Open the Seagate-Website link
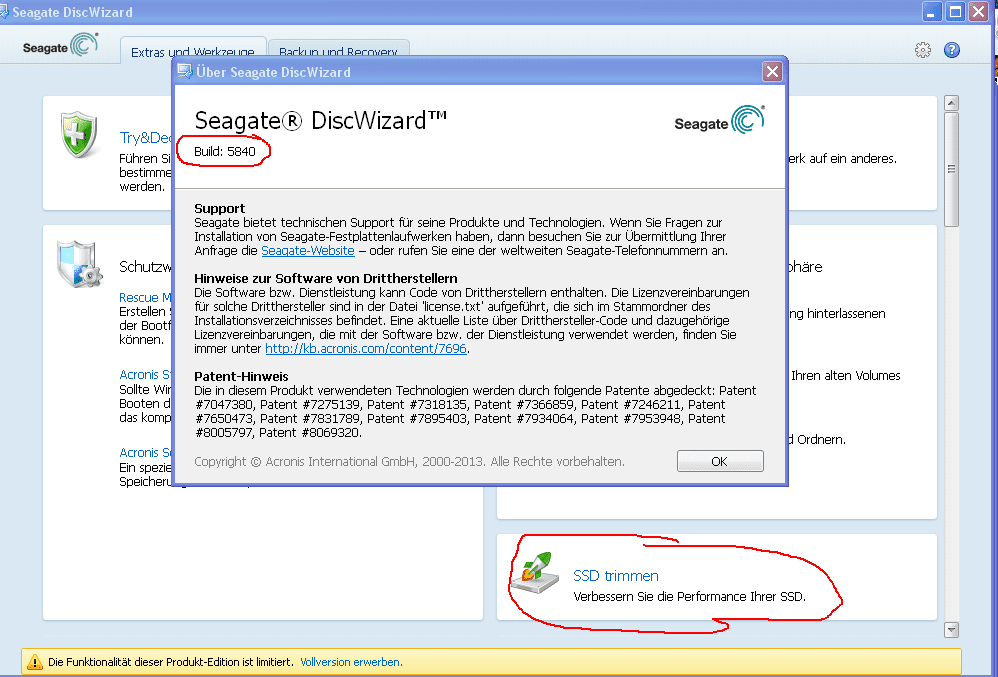Viewport: 998px width, 677px height. pyautogui.click(x=308, y=251)
